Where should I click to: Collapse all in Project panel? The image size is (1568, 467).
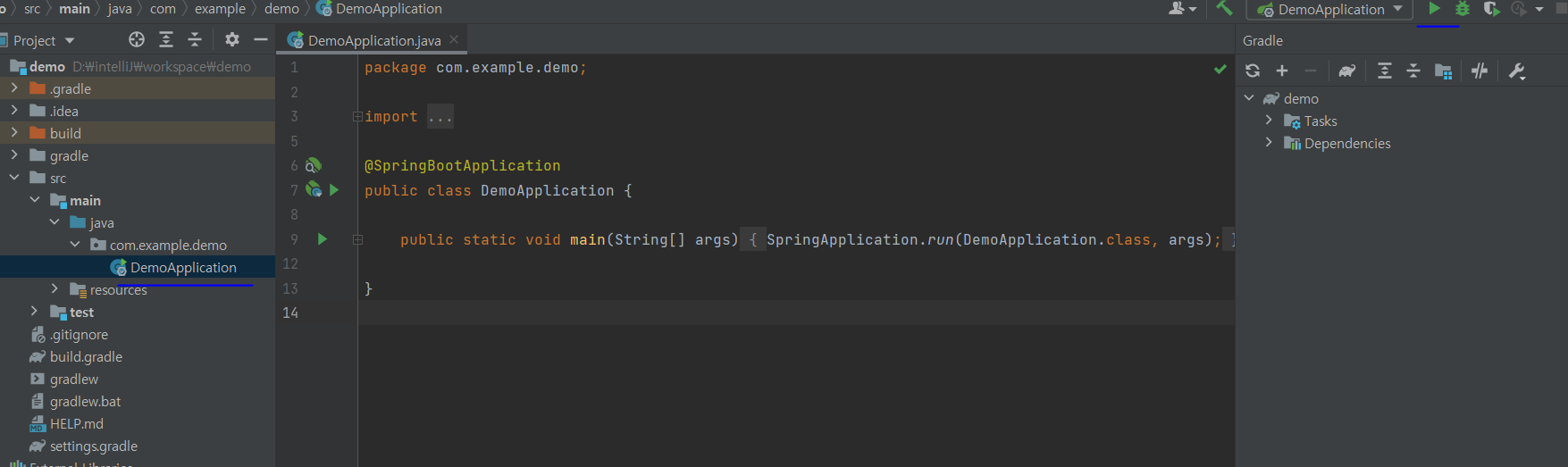pyautogui.click(x=195, y=39)
